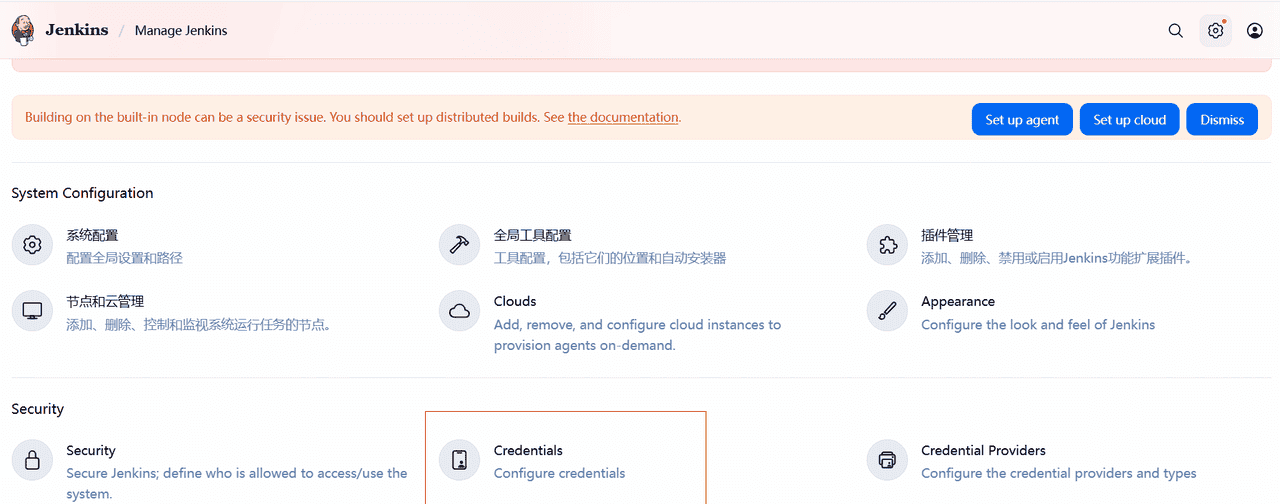Open the Jenkins home text link
Screen dimensions: 1280x504
[77, 30]
